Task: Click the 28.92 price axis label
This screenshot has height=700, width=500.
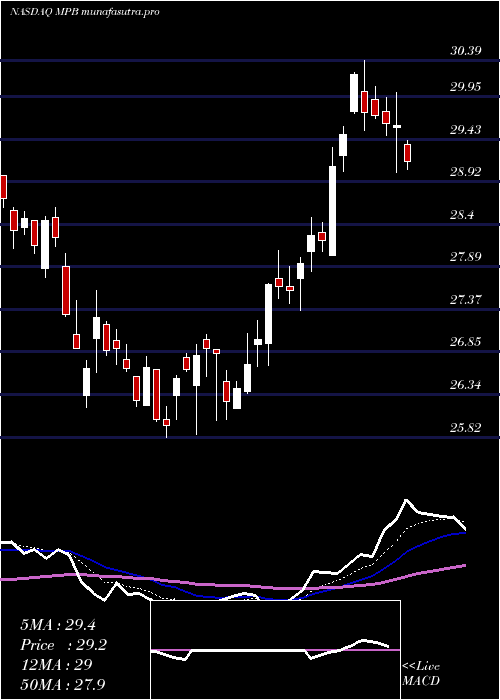Action: [x=465, y=172]
